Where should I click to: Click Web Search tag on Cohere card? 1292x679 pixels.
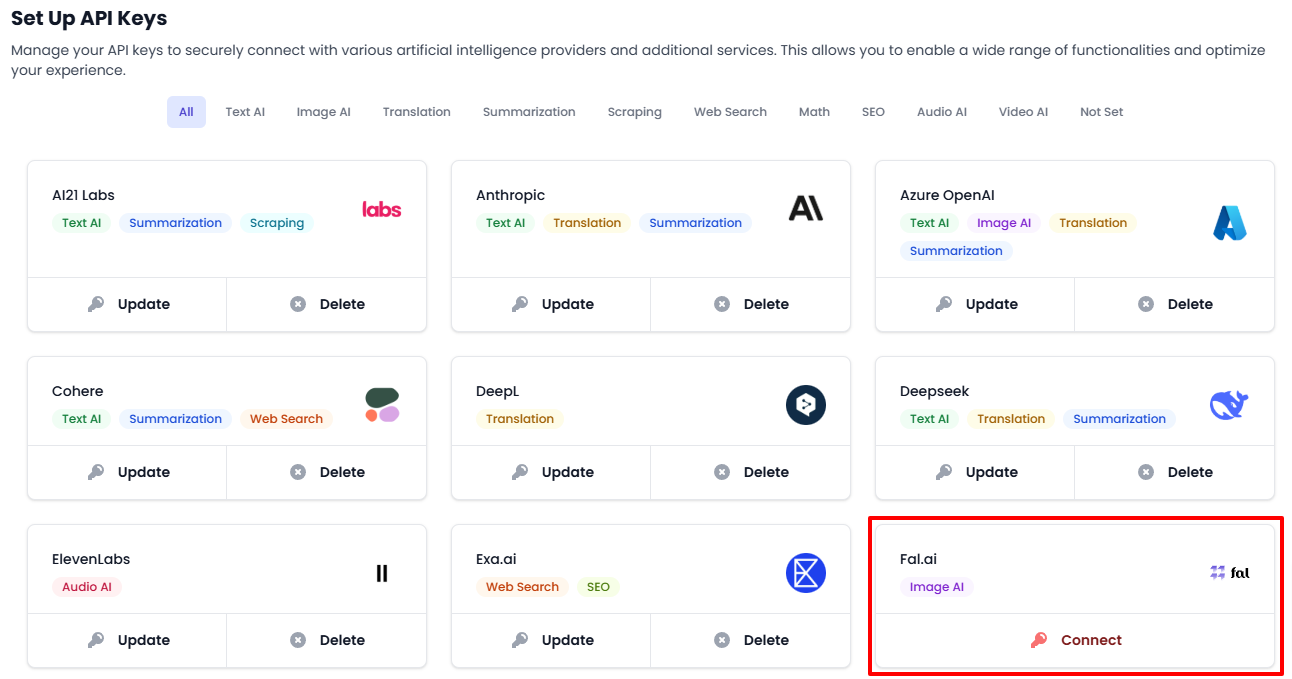286,419
